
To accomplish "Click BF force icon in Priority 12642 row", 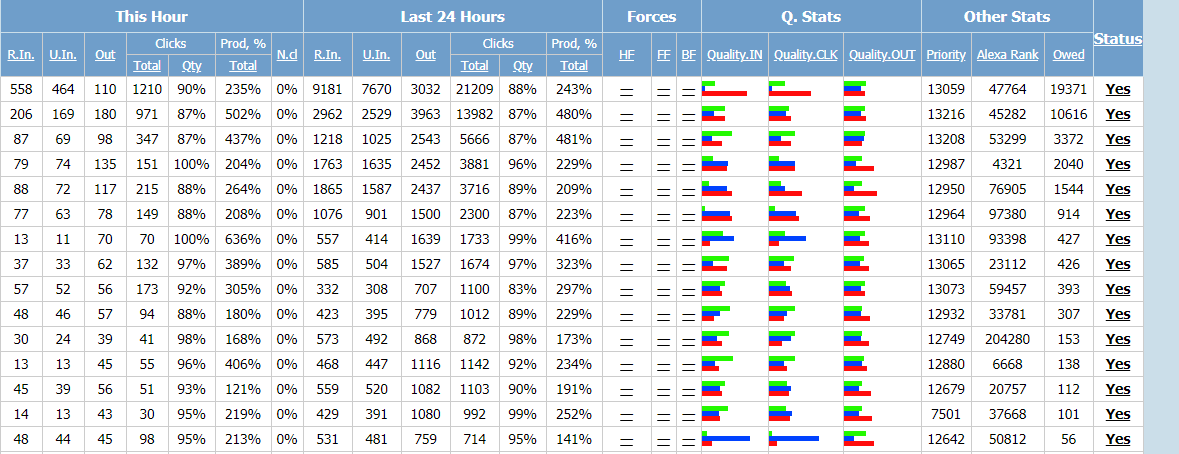I will tap(689, 442).
